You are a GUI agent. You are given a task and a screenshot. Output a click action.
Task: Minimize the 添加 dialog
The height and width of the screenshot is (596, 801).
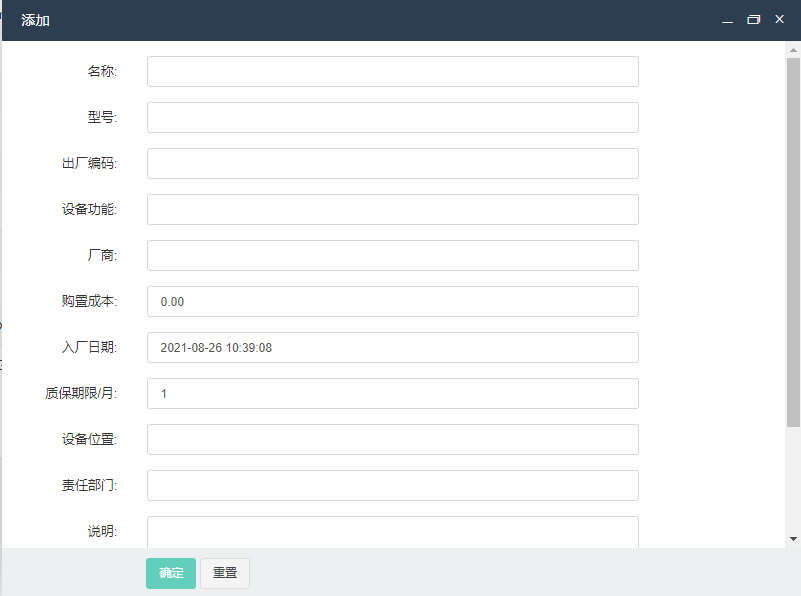pos(727,20)
